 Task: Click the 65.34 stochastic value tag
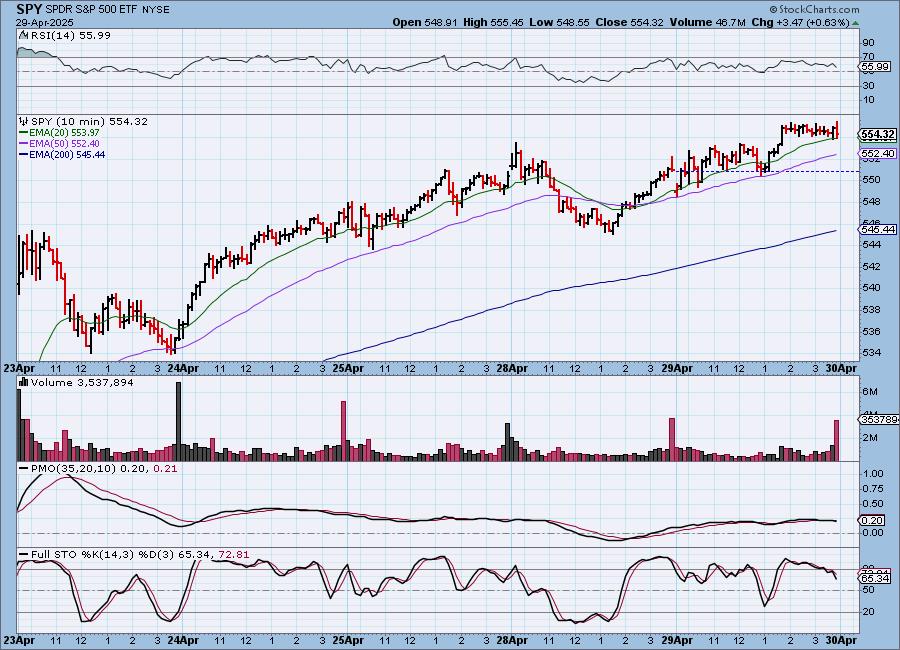(876, 579)
